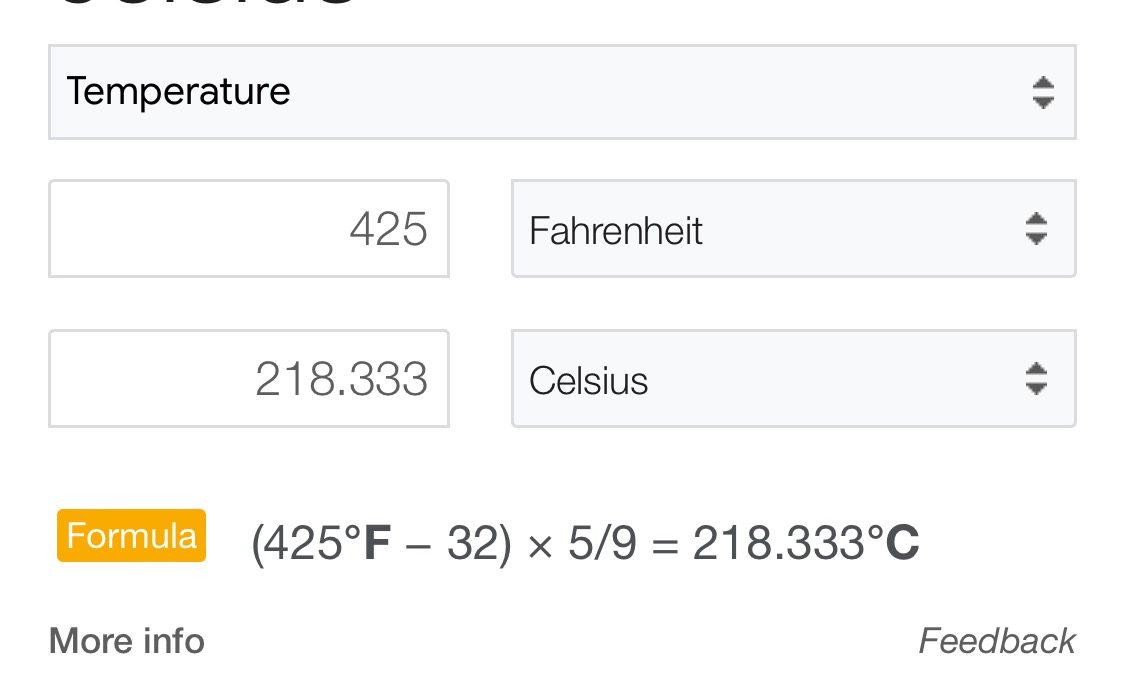Viewport: 1125px width, 693px height.
Task: Click the 218.333°C result in the formula
Action: (x=805, y=544)
